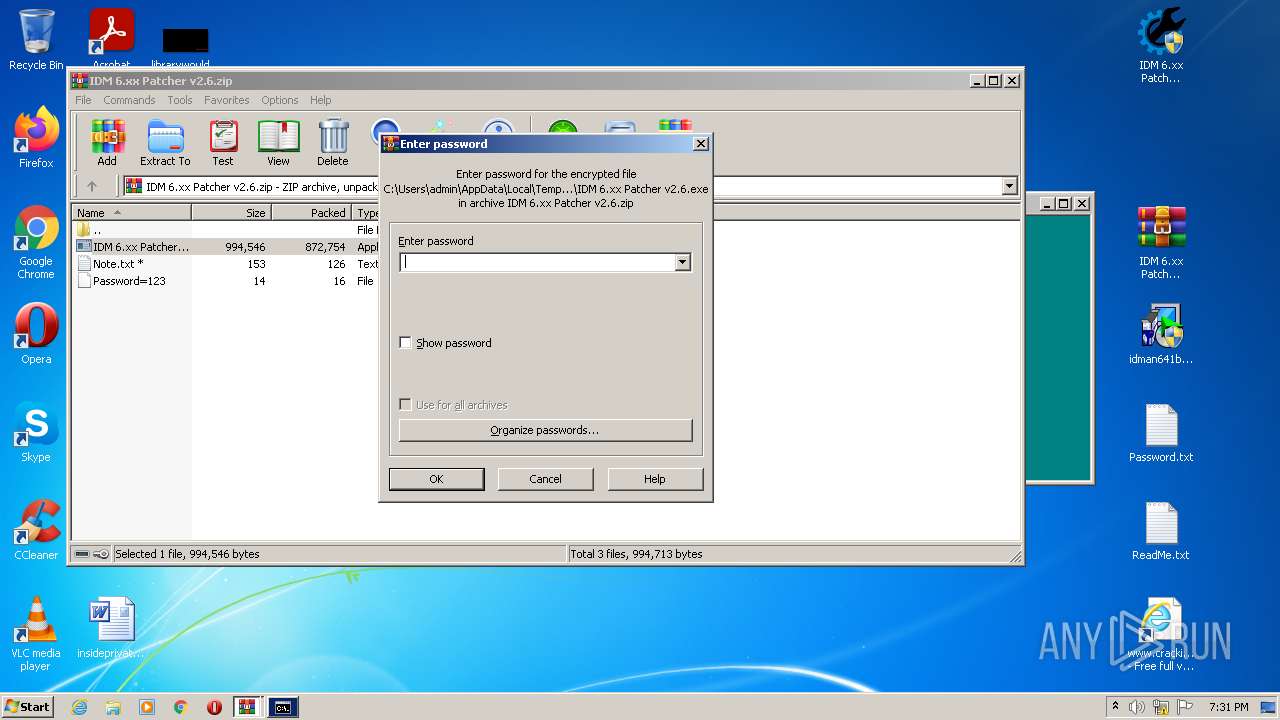Sort the list by Size column header
Viewport: 1280px width, 720px height.
[x=231, y=213]
